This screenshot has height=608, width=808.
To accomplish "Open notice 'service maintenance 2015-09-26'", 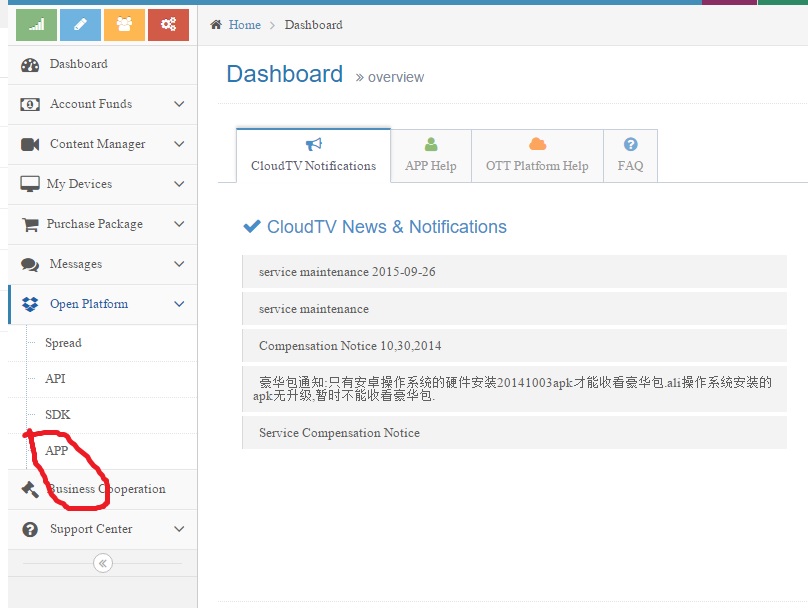I will tap(514, 272).
